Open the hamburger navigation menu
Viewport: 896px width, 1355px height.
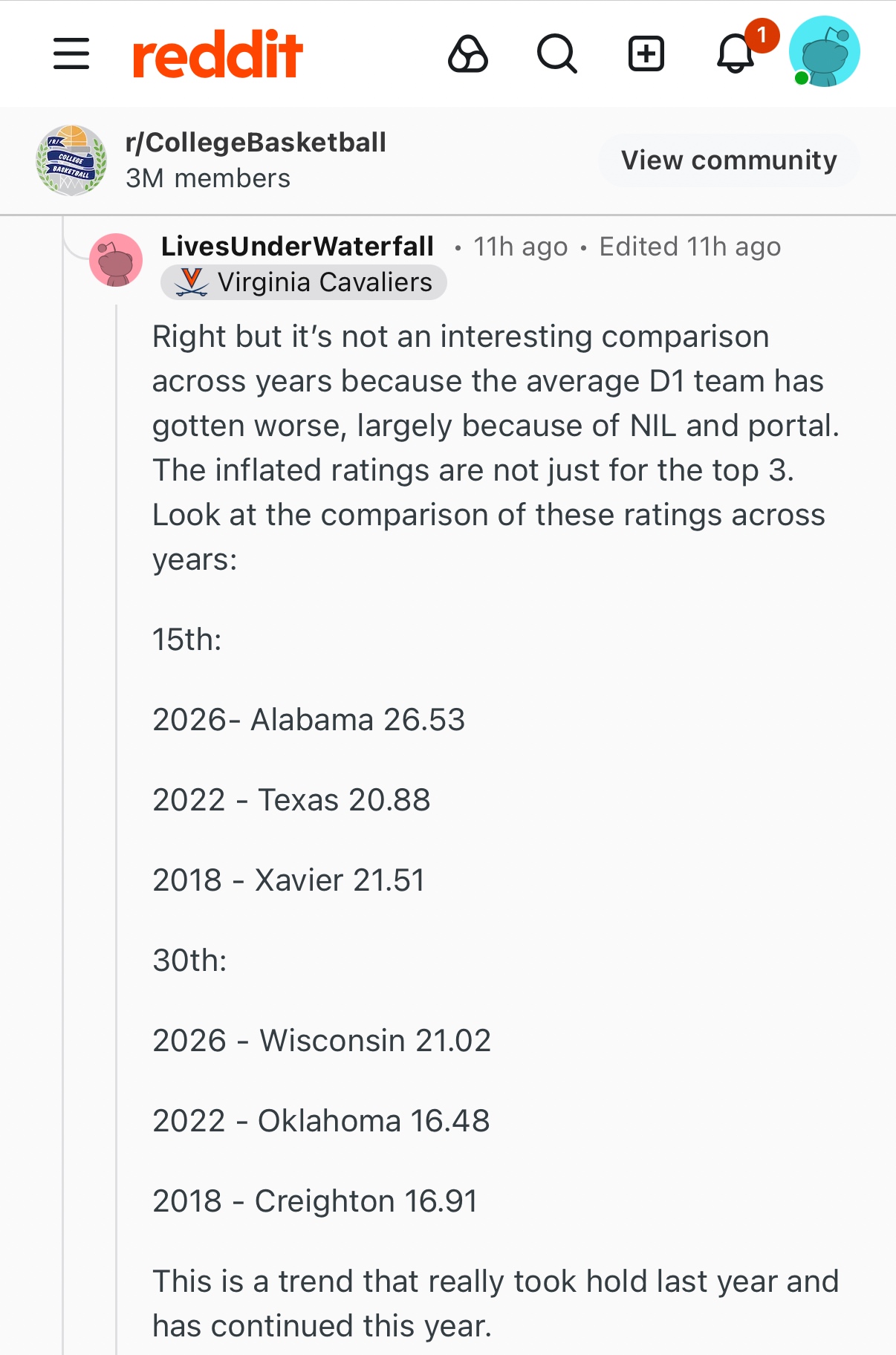coord(71,54)
